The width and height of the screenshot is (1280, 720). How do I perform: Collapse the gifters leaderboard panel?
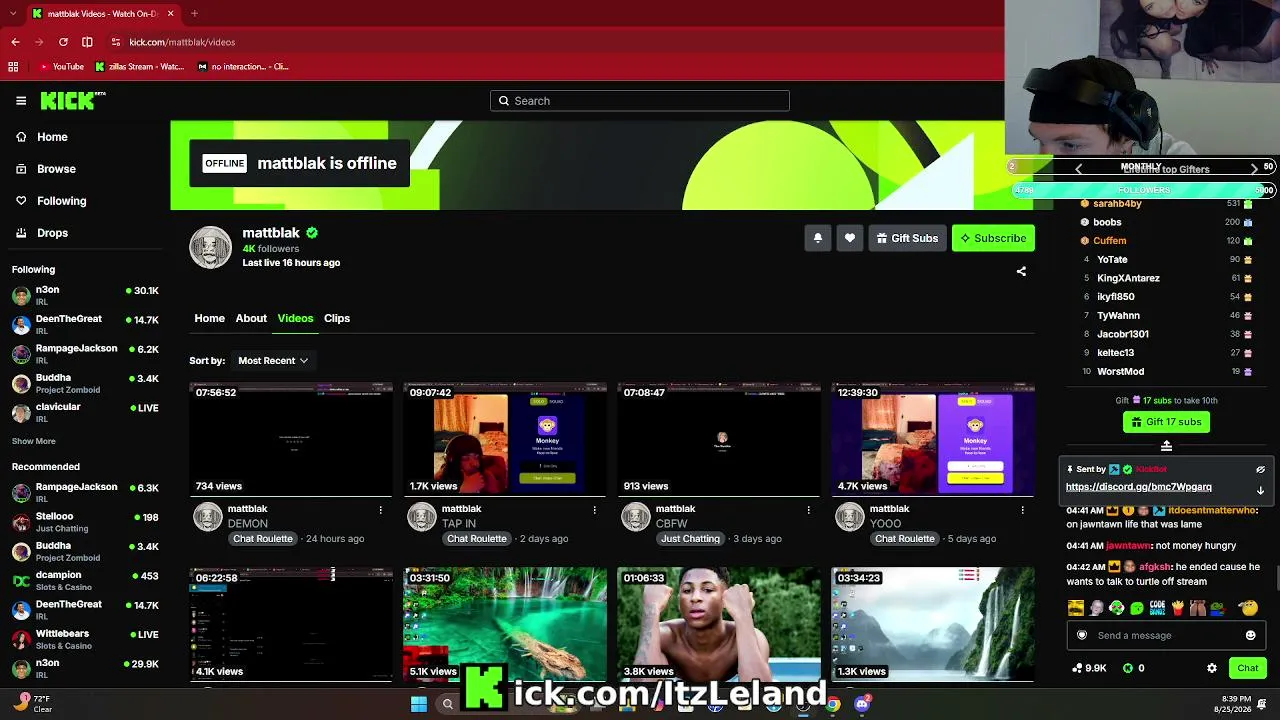click(x=1166, y=446)
